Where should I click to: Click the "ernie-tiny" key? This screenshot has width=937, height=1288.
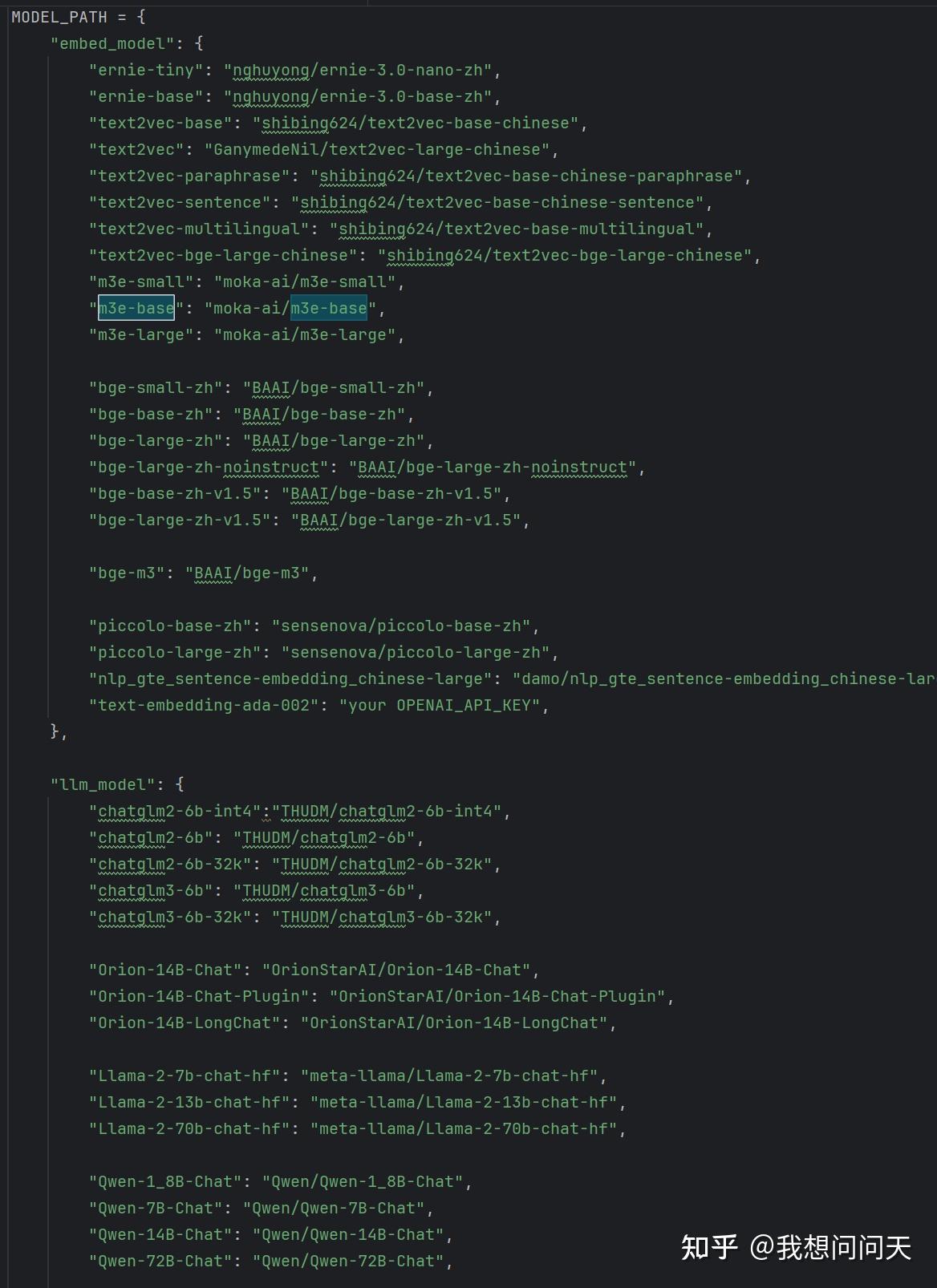click(146, 70)
